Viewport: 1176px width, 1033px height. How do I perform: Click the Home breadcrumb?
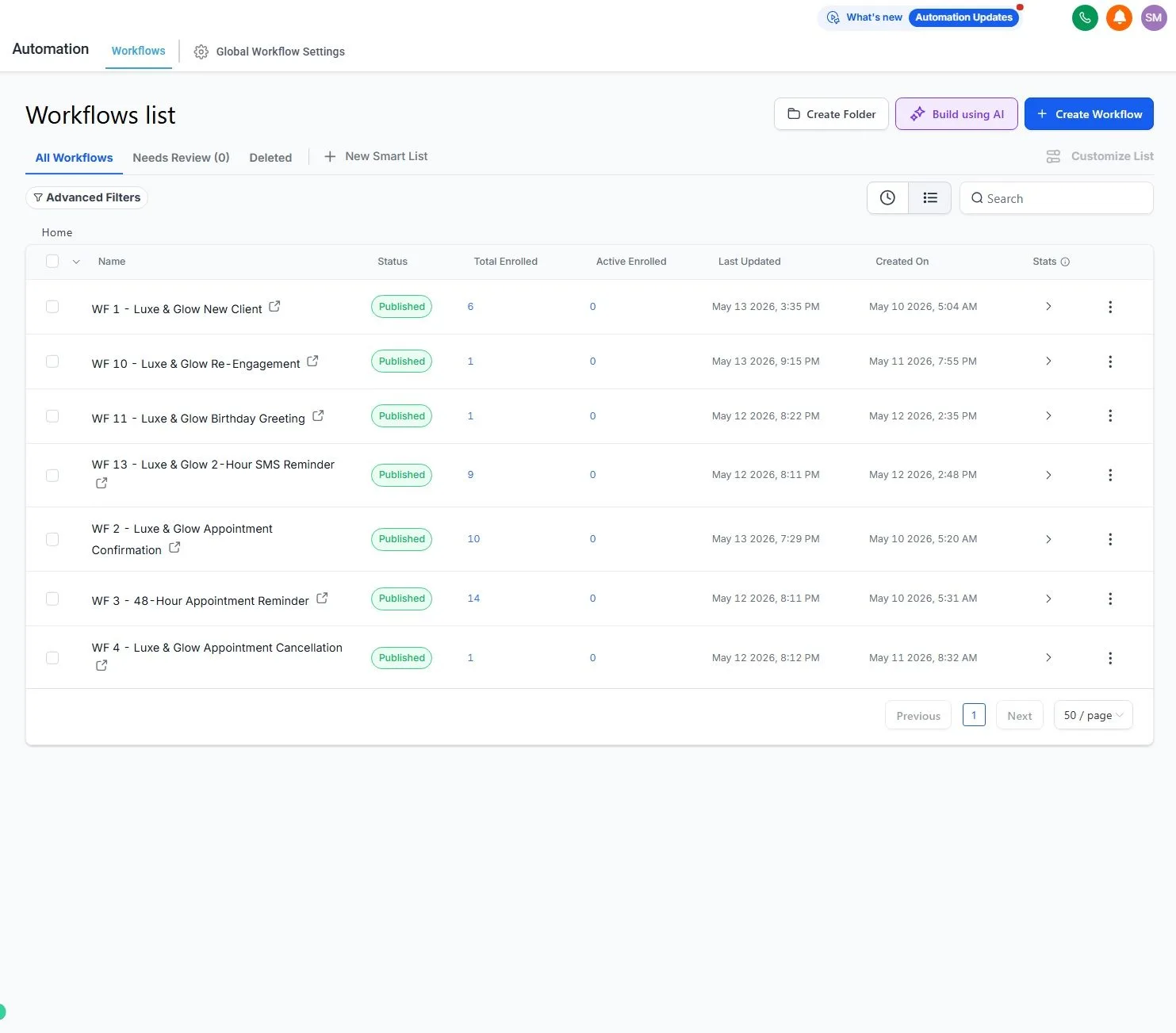[57, 232]
